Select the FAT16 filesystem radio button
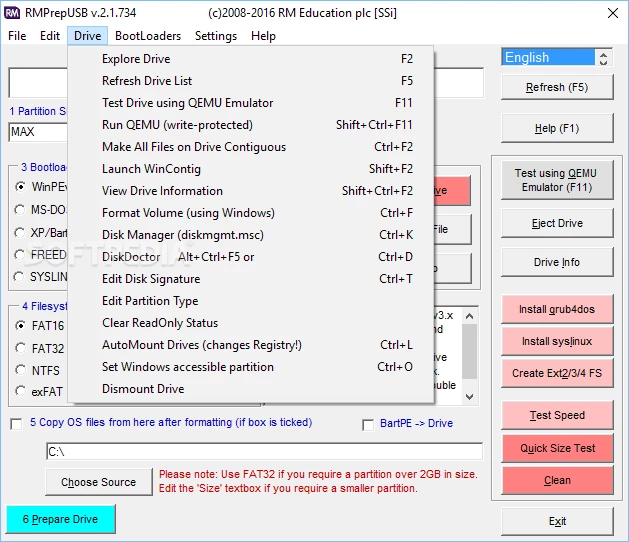This screenshot has height=542, width=629. click(x=20, y=326)
